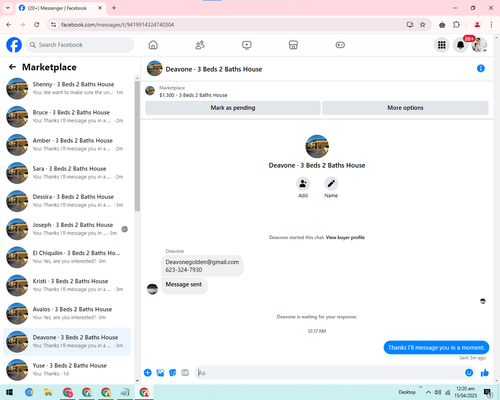This screenshot has width=500, height=400.
Task: Go back in browser history
Action: coord(9,25)
